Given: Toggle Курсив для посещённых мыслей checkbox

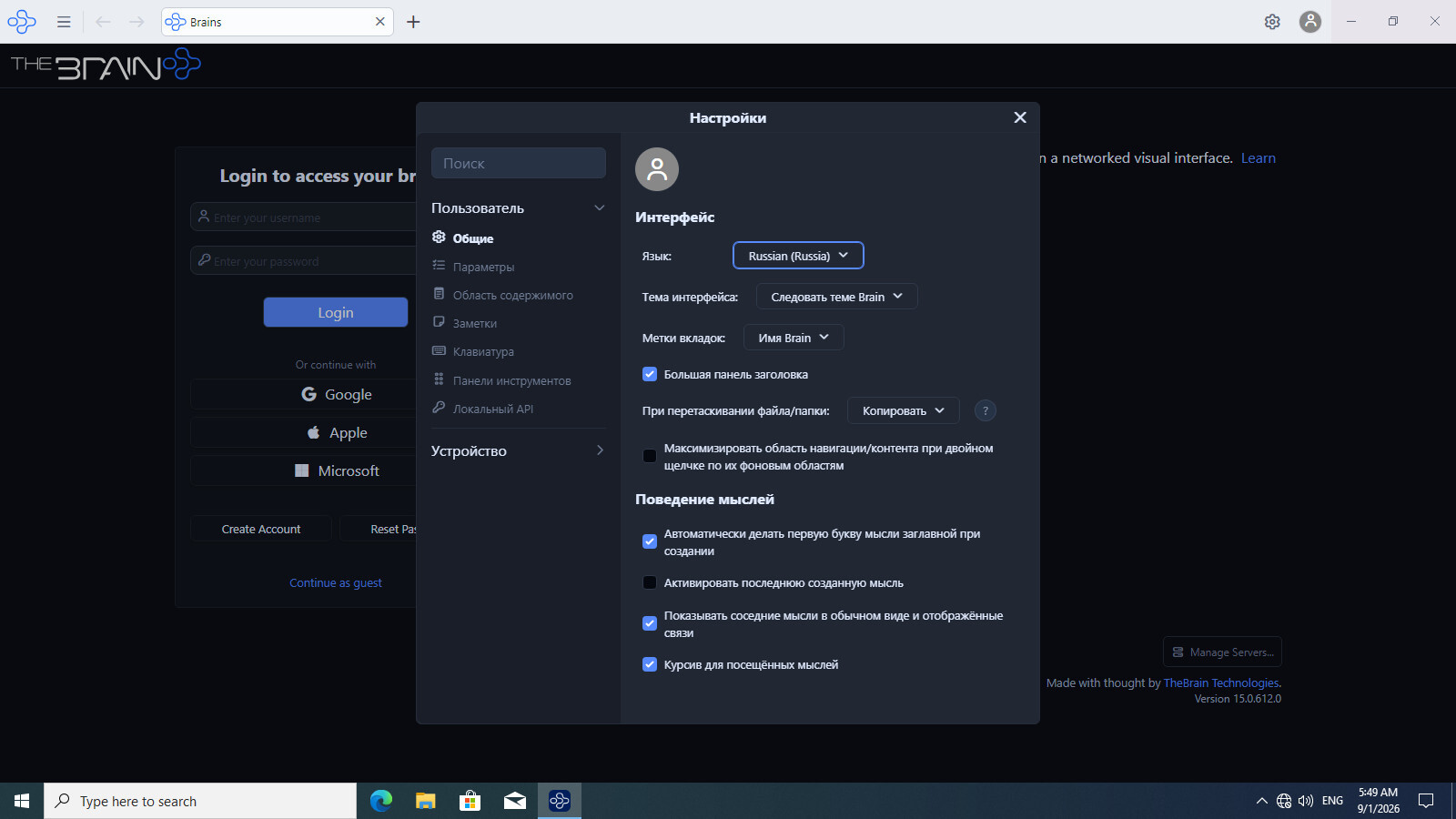Looking at the screenshot, I should point(650,664).
